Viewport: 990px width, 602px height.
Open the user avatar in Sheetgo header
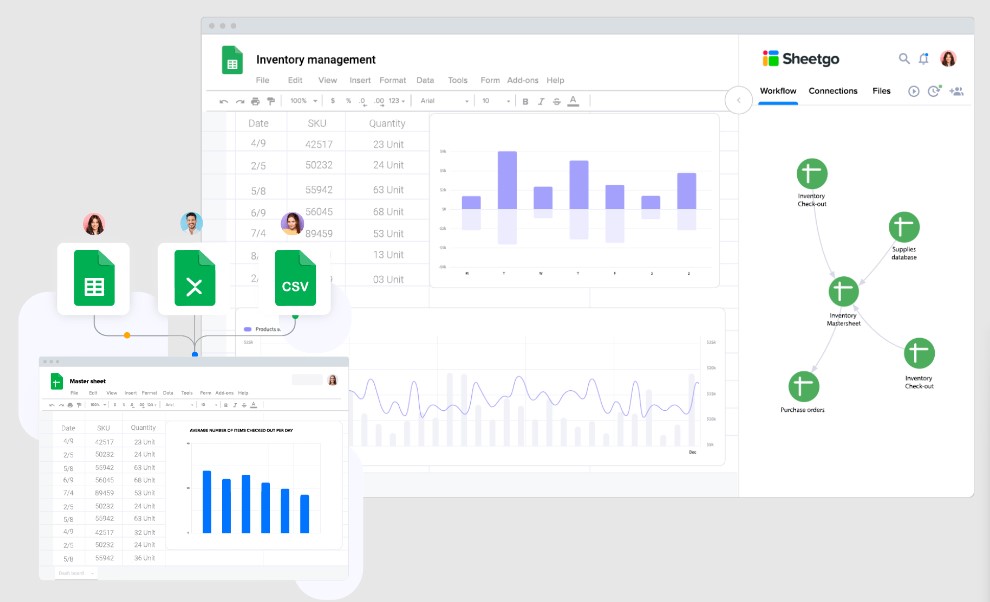[948, 59]
